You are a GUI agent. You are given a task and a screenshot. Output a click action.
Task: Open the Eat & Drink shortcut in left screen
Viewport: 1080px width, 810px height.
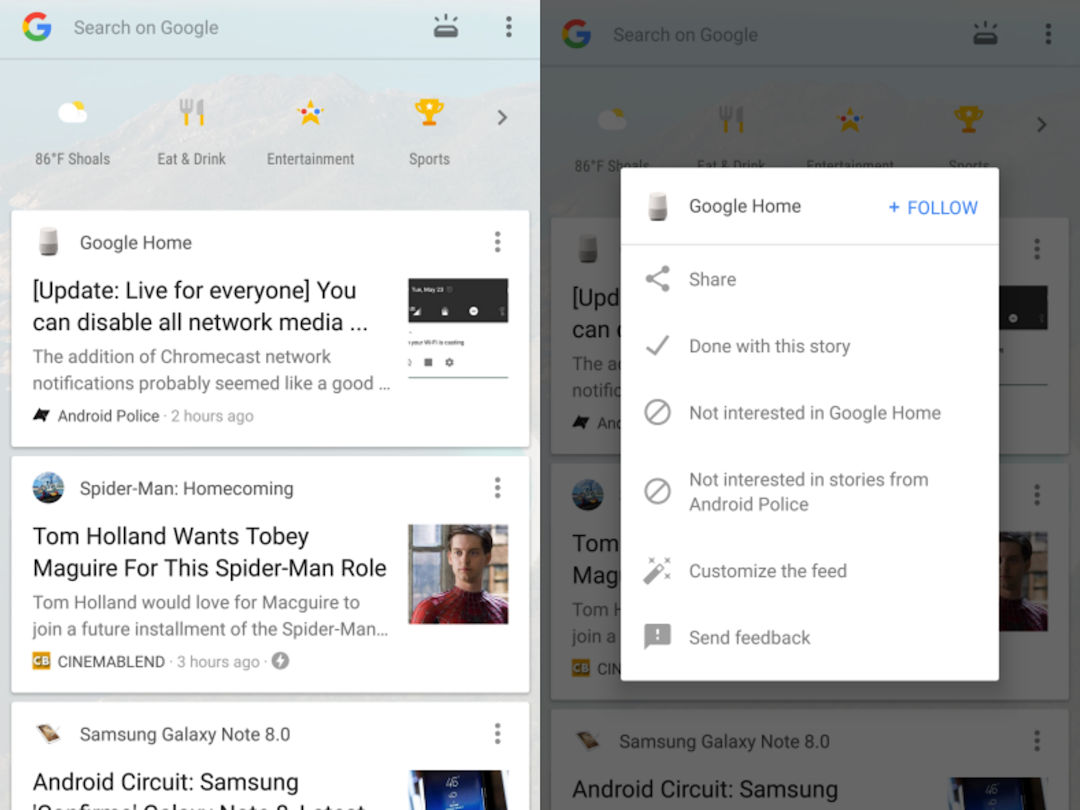click(191, 133)
